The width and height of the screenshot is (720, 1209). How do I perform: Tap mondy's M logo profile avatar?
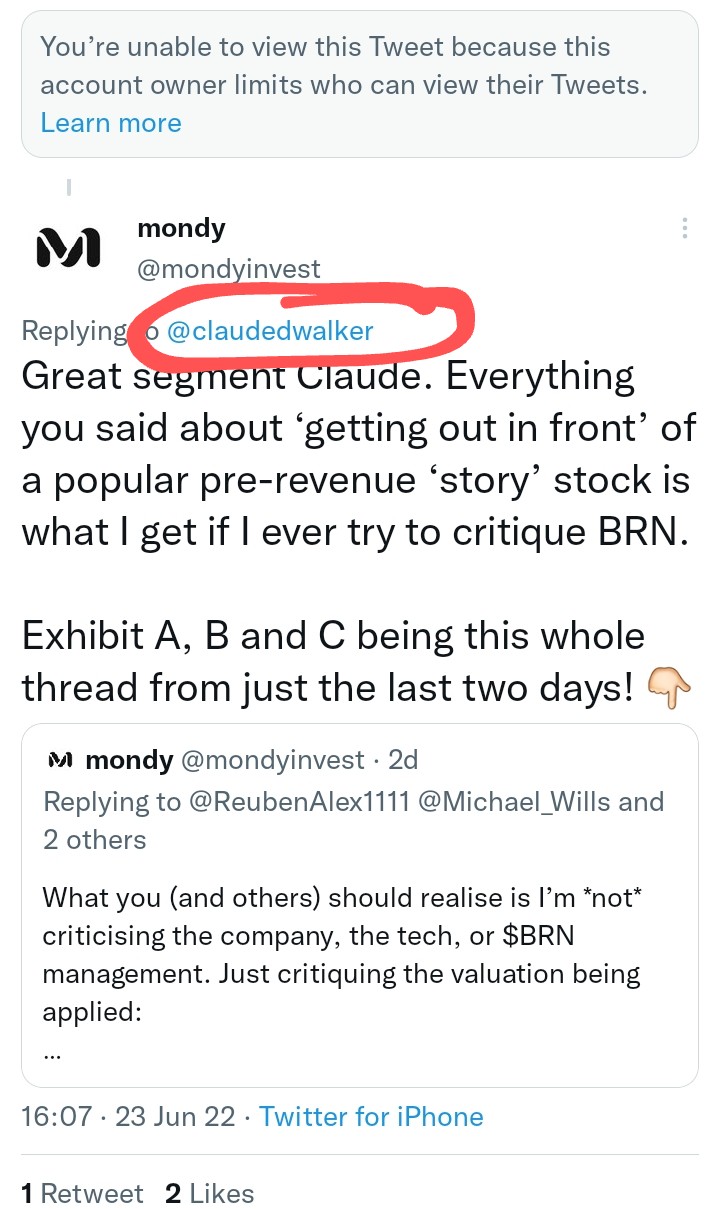[68, 249]
